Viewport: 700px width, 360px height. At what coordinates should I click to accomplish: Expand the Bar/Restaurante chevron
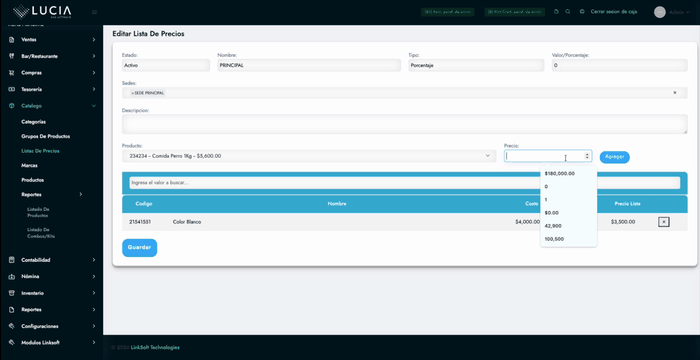pyautogui.click(x=94, y=56)
